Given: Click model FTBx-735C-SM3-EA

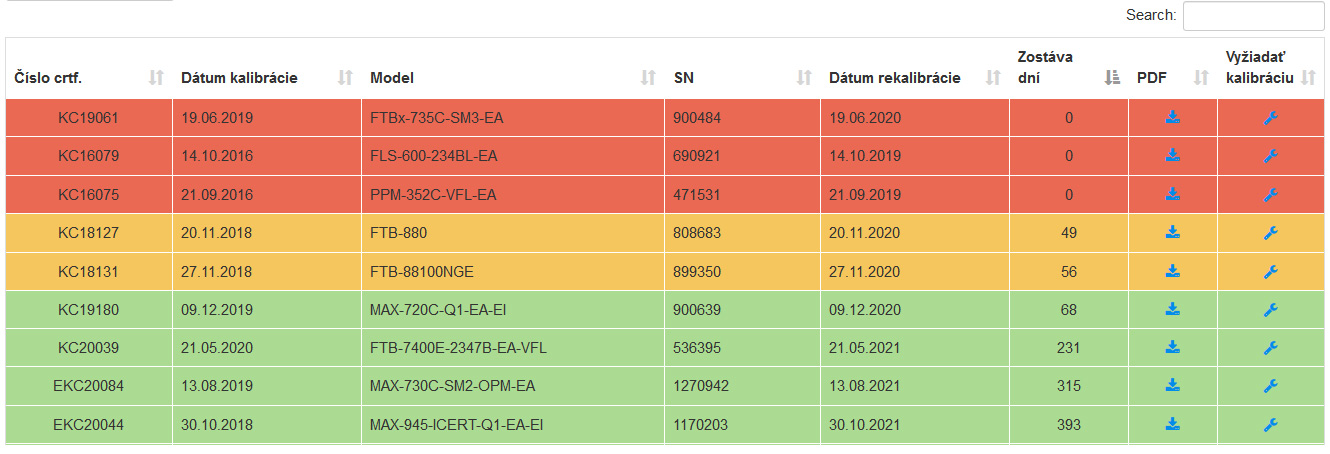Looking at the screenshot, I should (x=437, y=118).
